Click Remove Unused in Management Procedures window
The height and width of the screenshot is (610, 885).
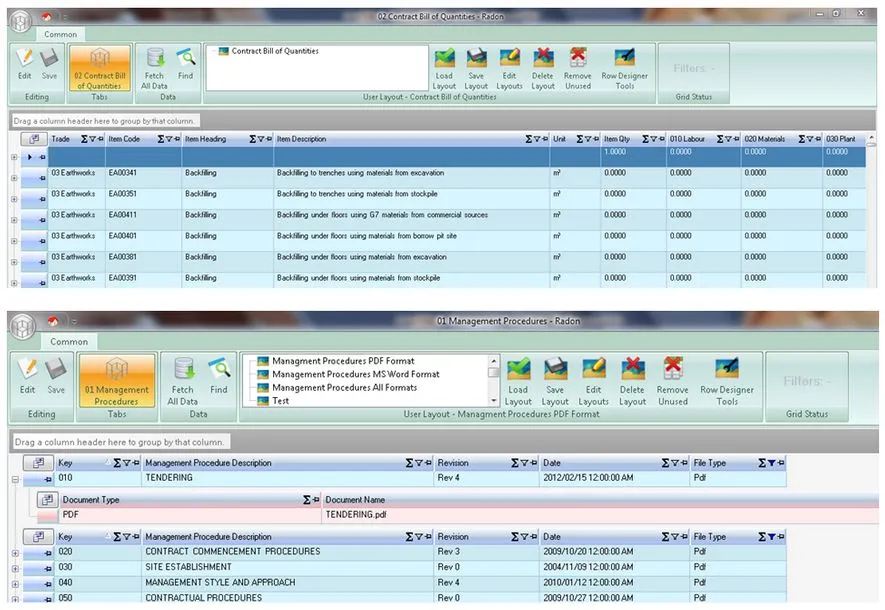pyautogui.click(x=673, y=381)
